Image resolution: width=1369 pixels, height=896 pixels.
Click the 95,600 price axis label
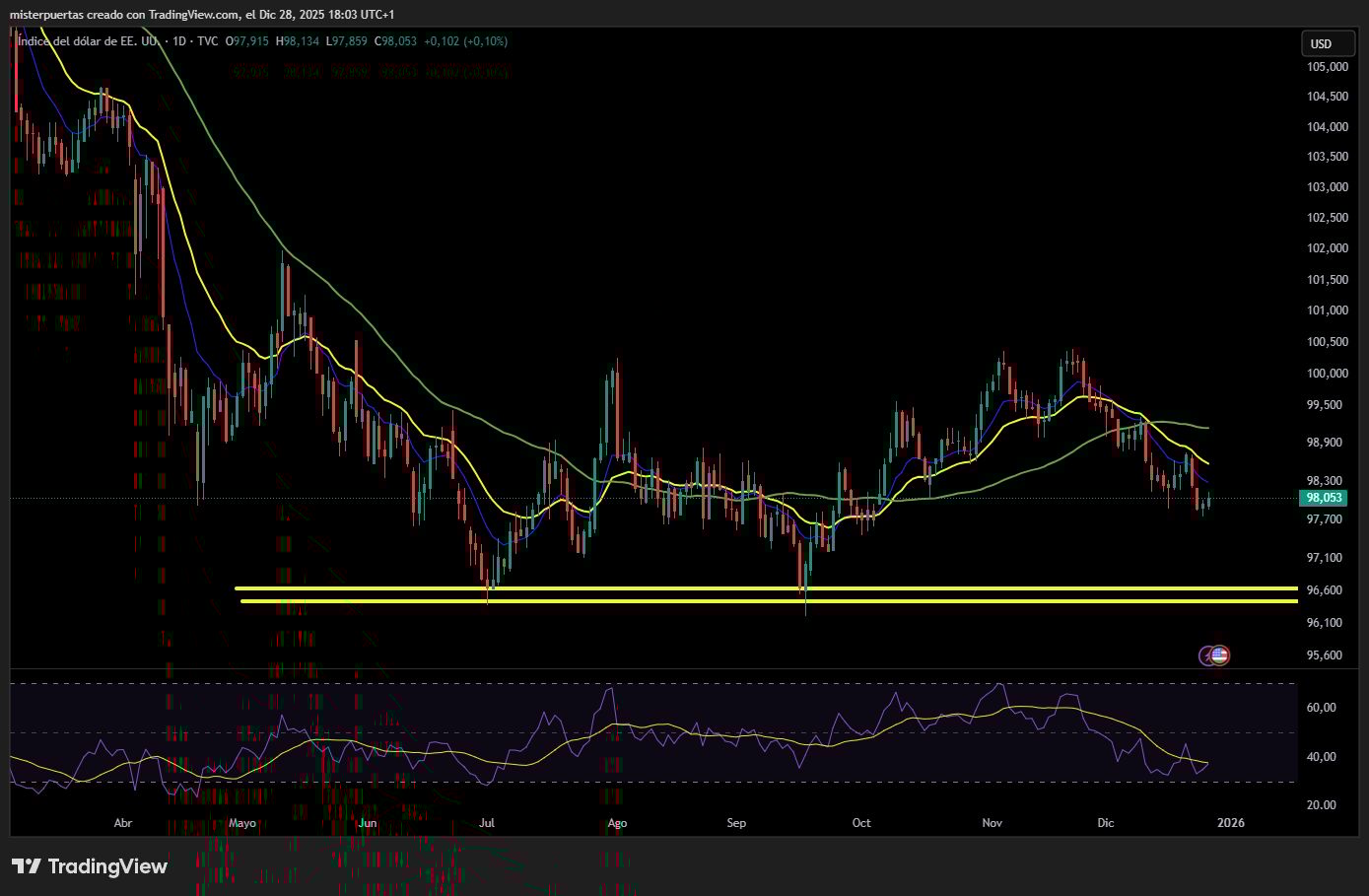[1326, 655]
